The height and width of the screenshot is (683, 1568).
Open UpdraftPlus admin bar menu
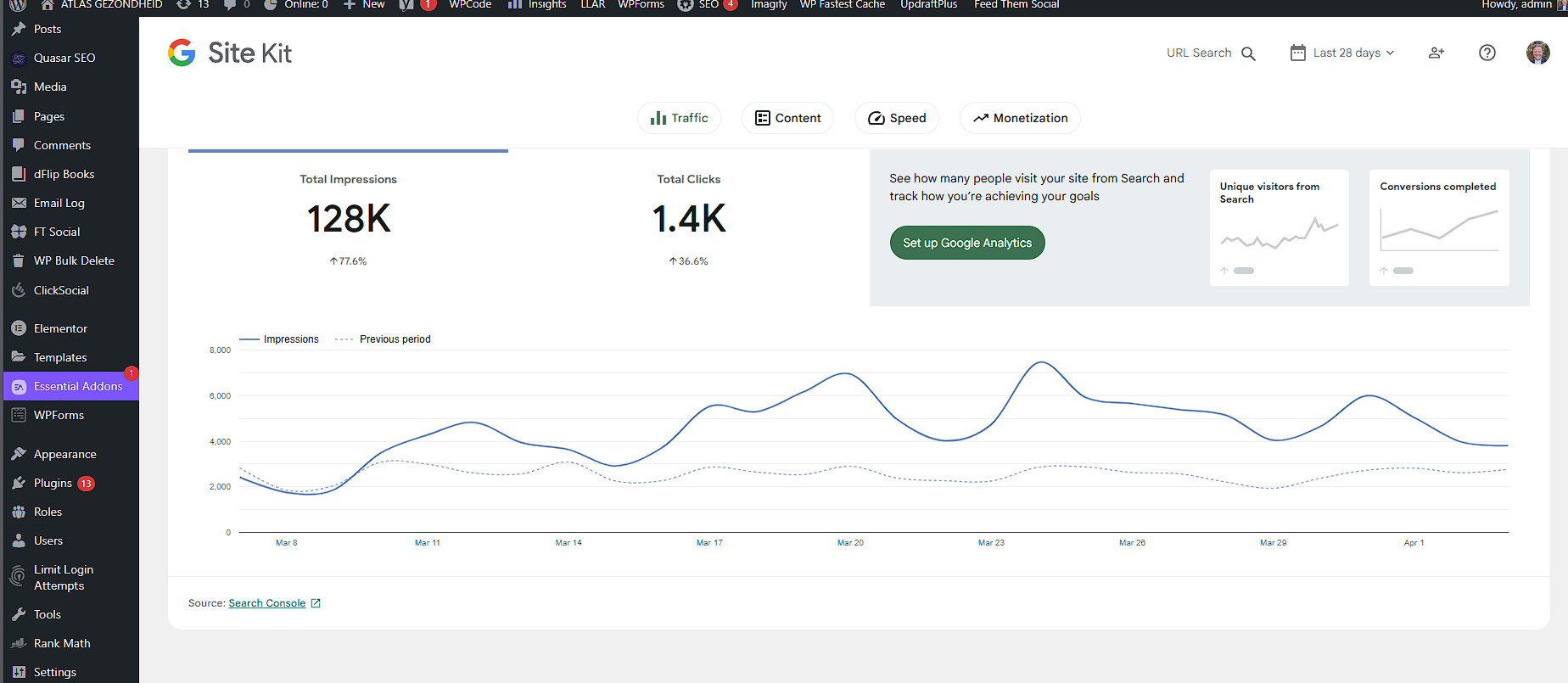coord(929,4)
